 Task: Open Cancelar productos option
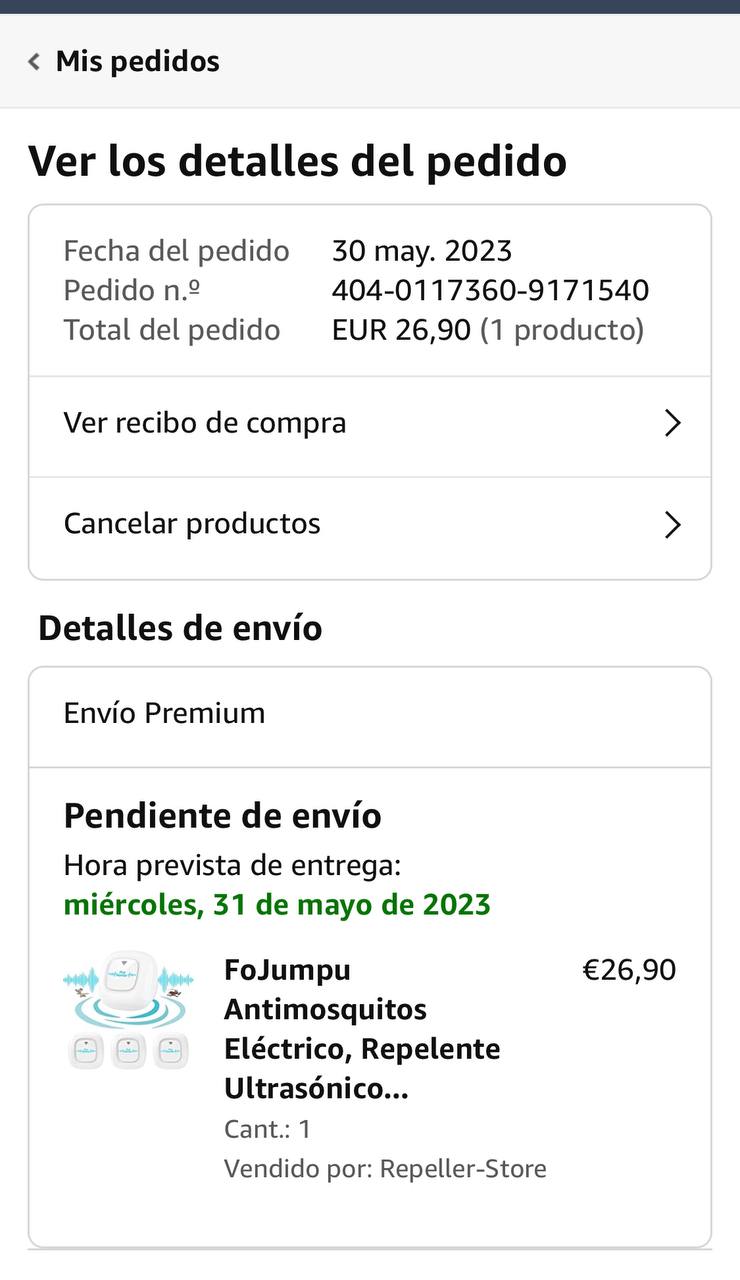(370, 524)
